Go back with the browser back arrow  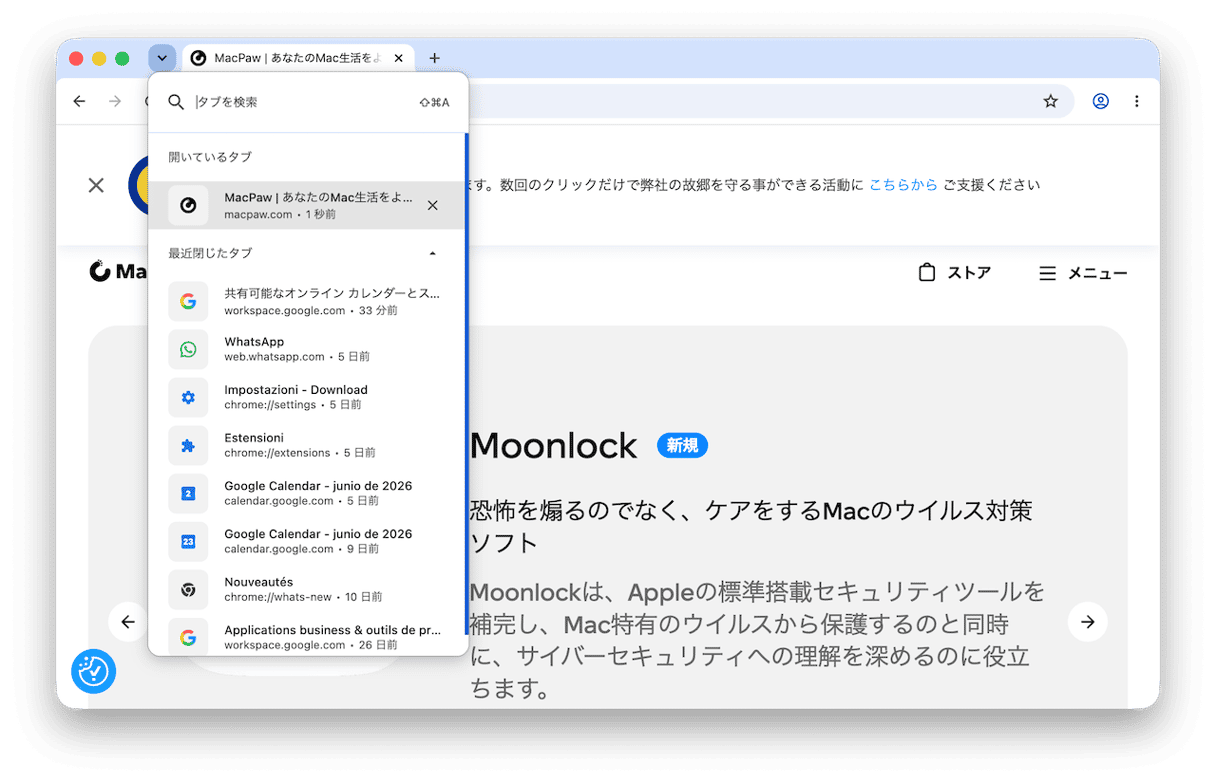pyautogui.click(x=80, y=101)
